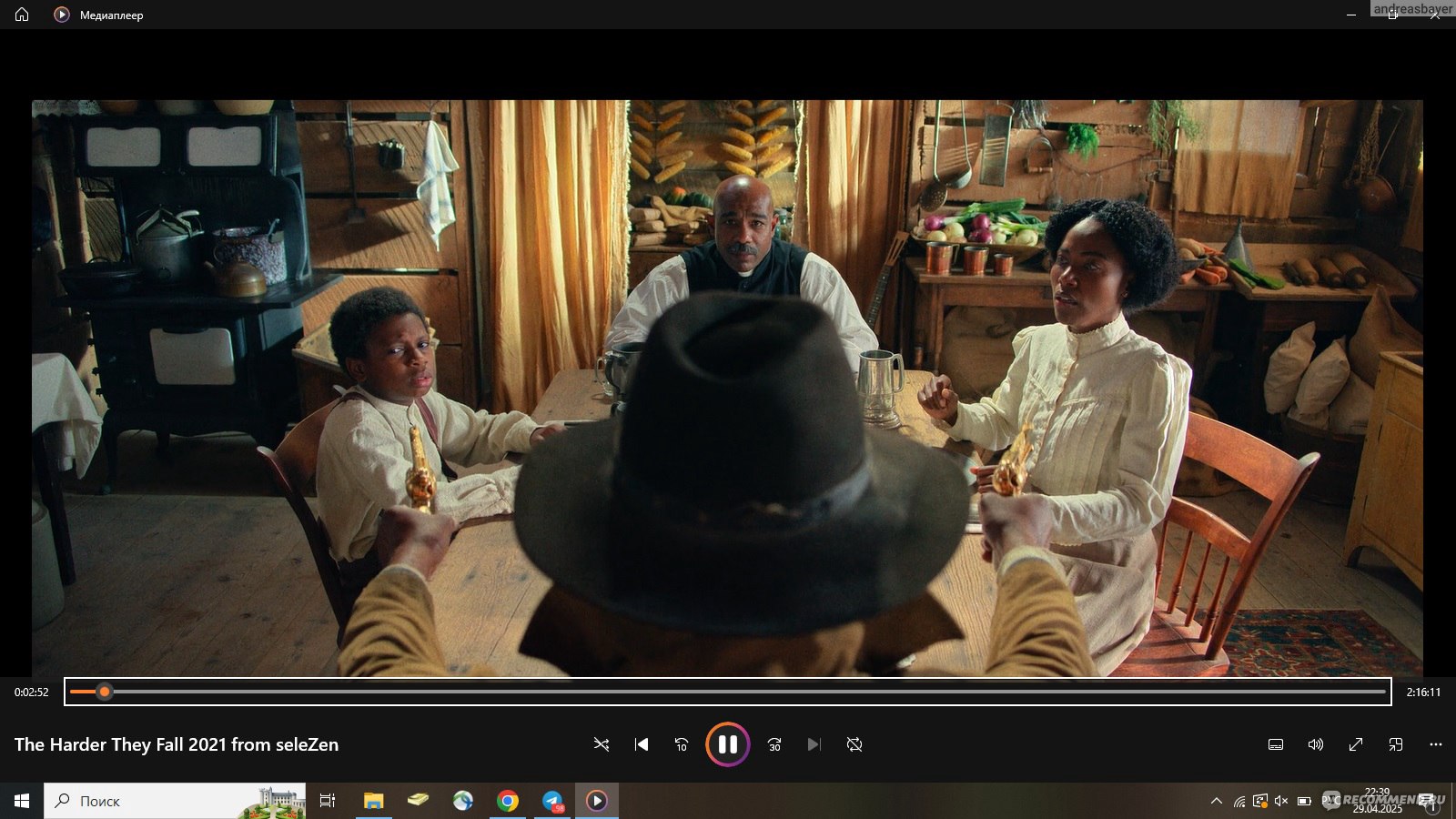Open Telegram from the taskbar

(x=552, y=801)
